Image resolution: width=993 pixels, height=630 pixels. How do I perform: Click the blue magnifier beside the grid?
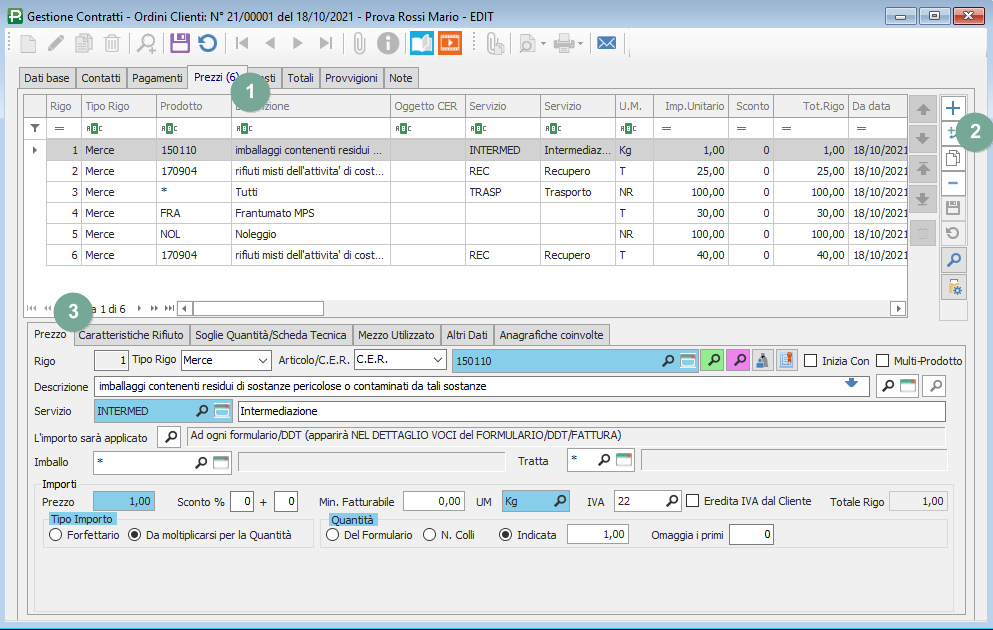(x=953, y=260)
